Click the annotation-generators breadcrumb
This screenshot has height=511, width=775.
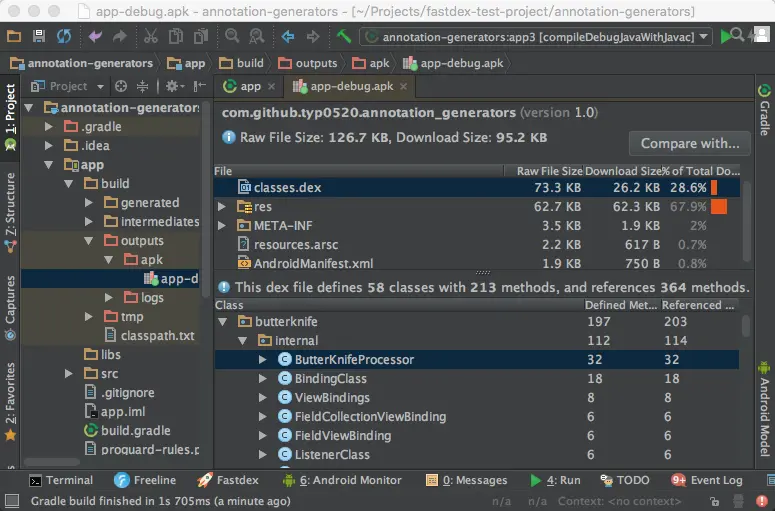tap(82, 63)
